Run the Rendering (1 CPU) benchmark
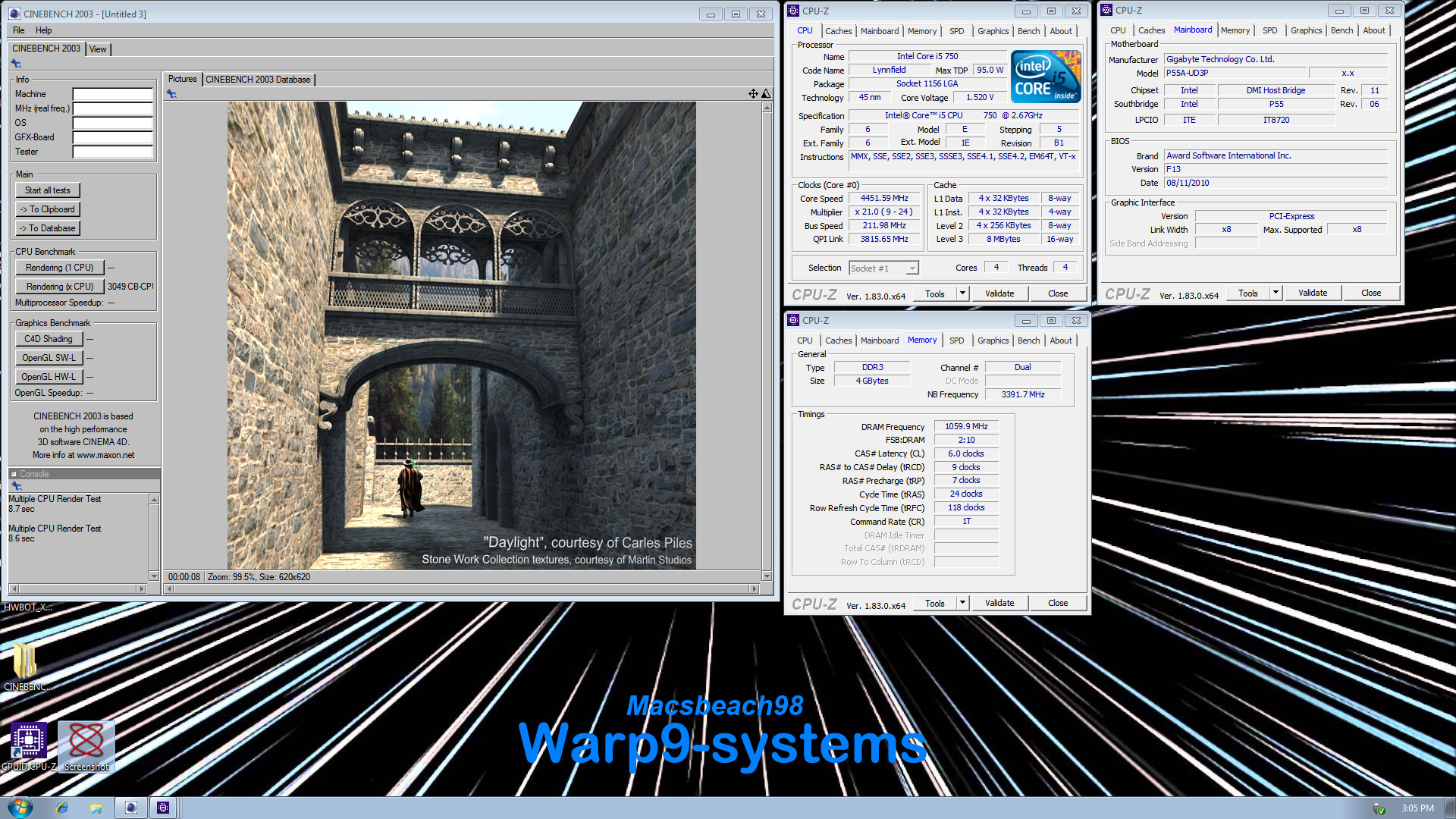Viewport: 1456px width, 819px height. point(60,268)
